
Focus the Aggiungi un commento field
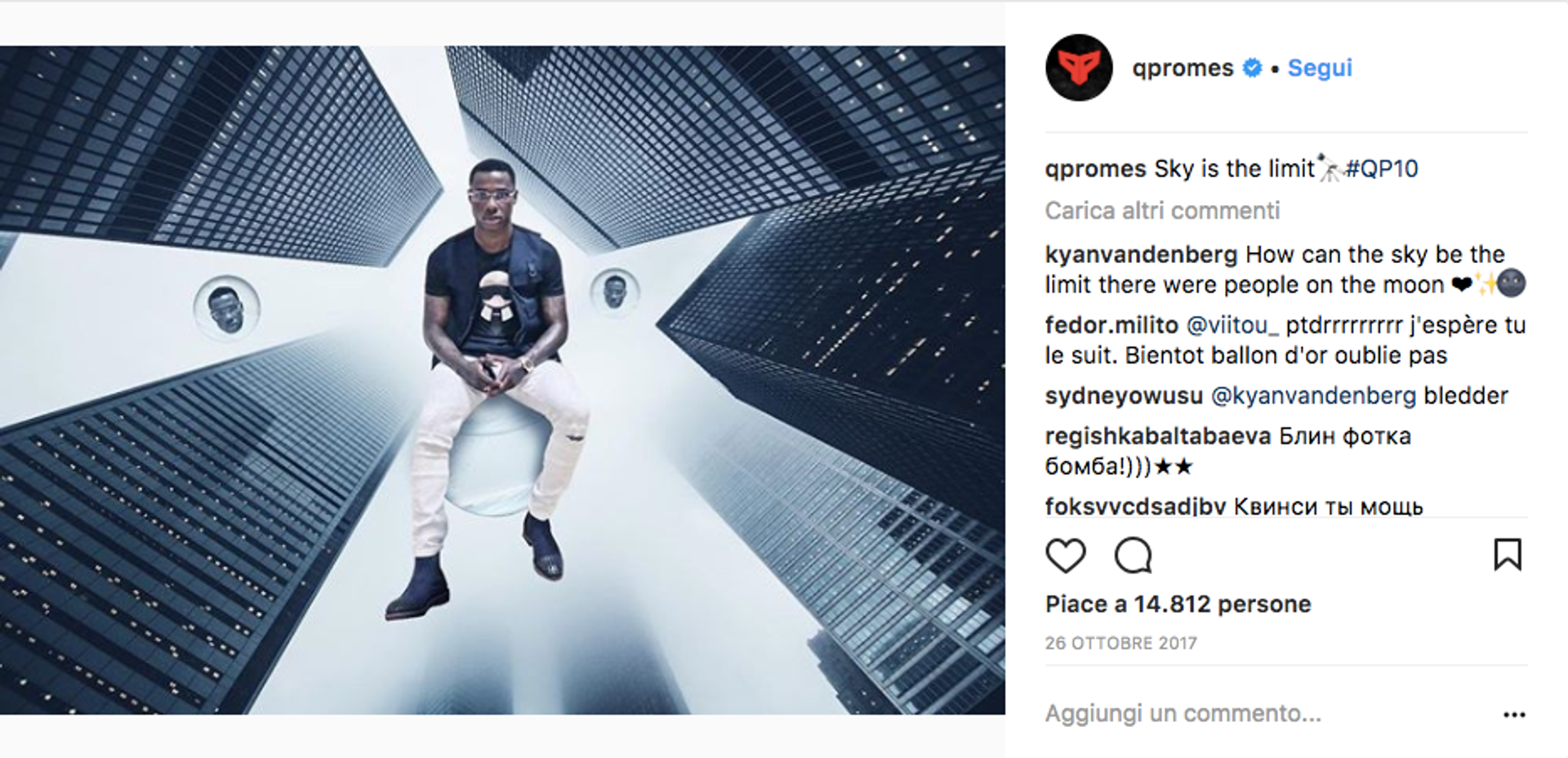1266,714
